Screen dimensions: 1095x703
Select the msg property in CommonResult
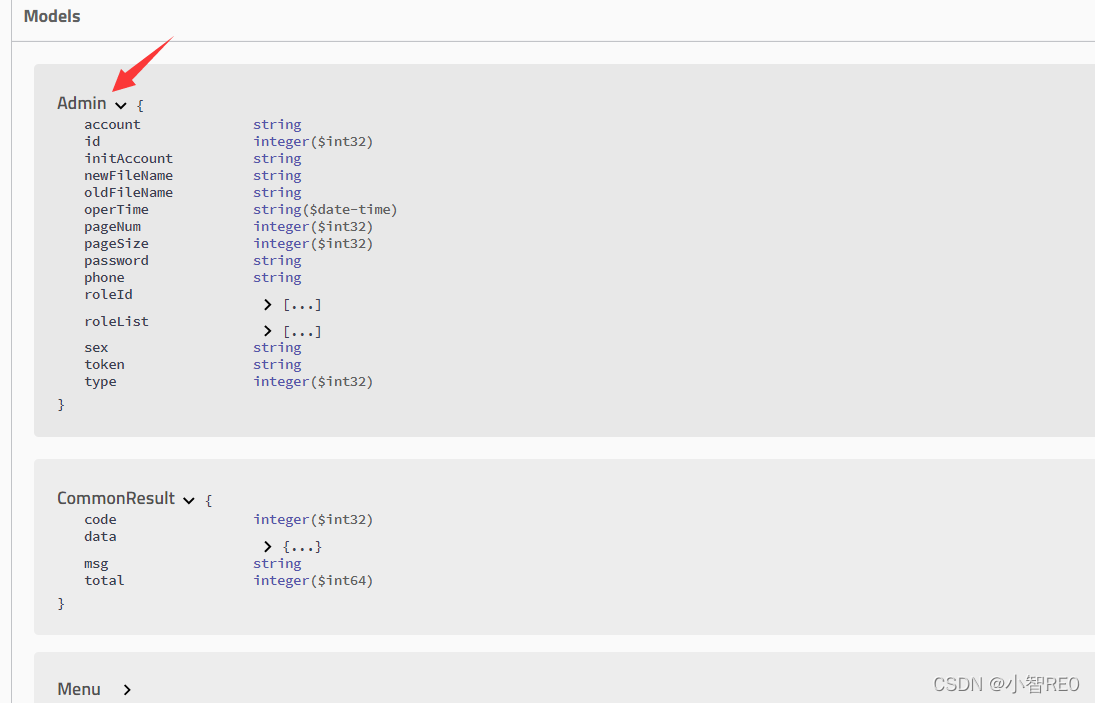[x=96, y=563]
